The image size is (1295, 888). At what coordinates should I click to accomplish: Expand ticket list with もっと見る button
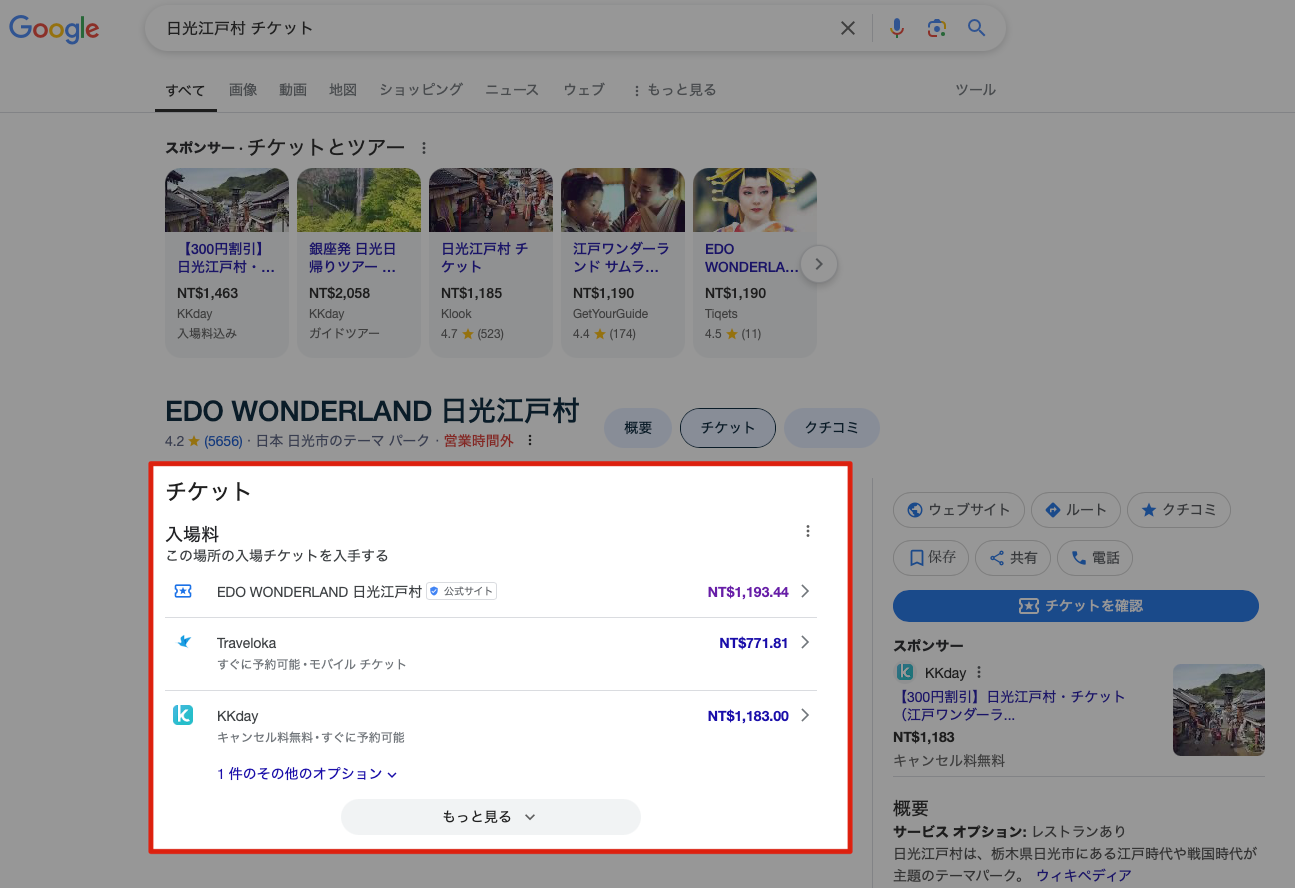pyautogui.click(x=491, y=817)
